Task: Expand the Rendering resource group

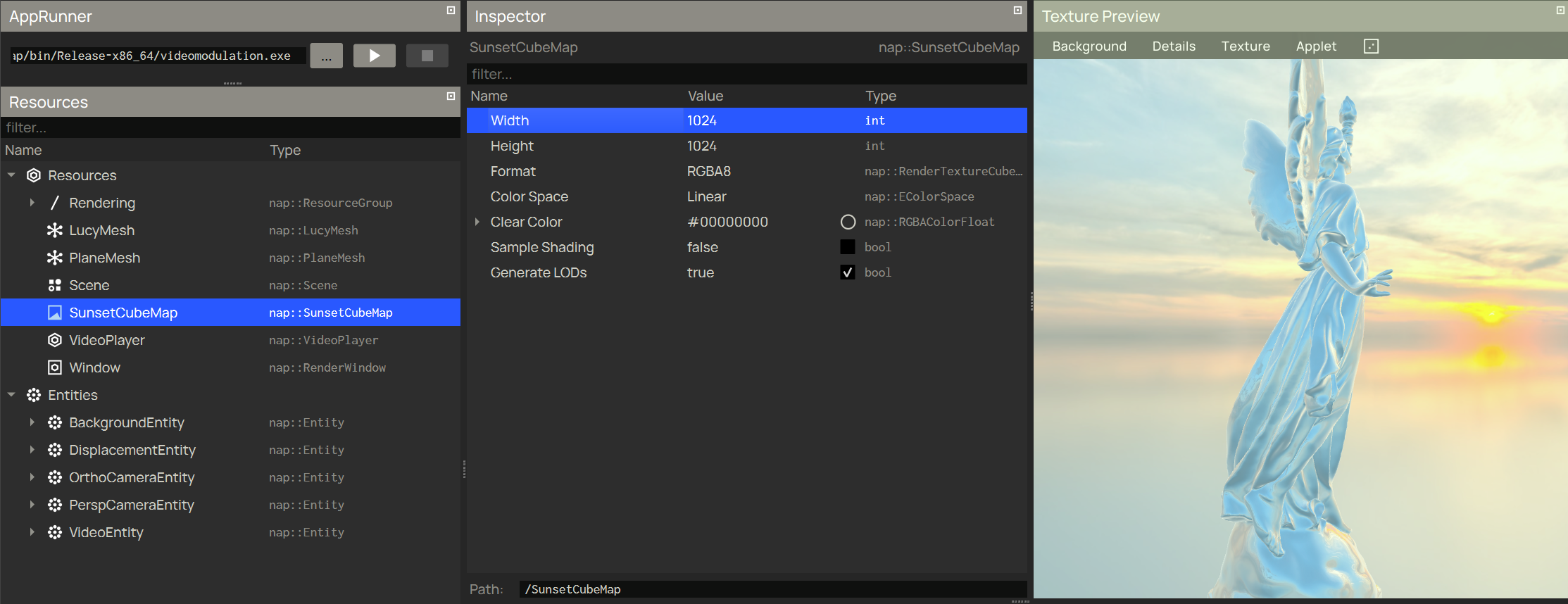Action: (x=32, y=203)
